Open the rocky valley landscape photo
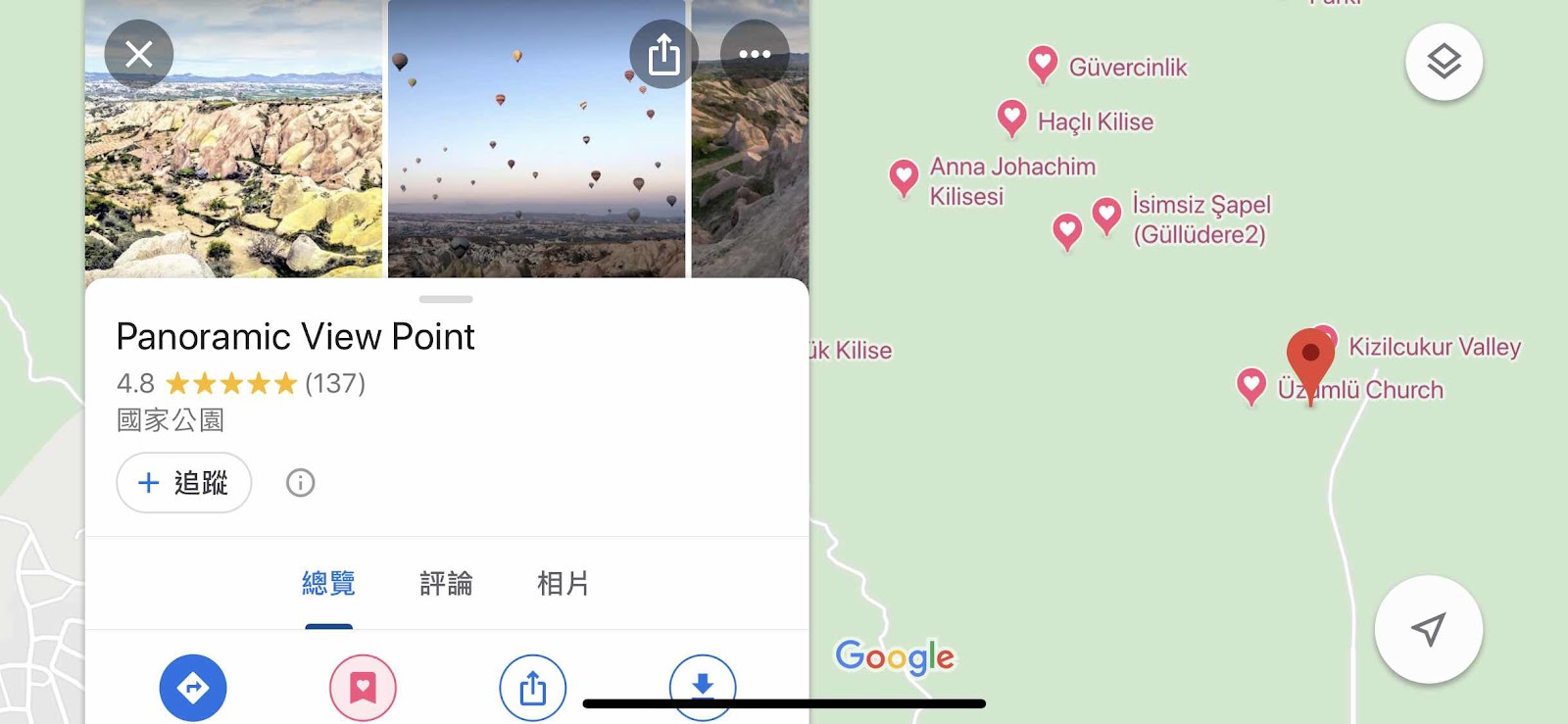Screen dimensions: 1568x724 point(233,139)
